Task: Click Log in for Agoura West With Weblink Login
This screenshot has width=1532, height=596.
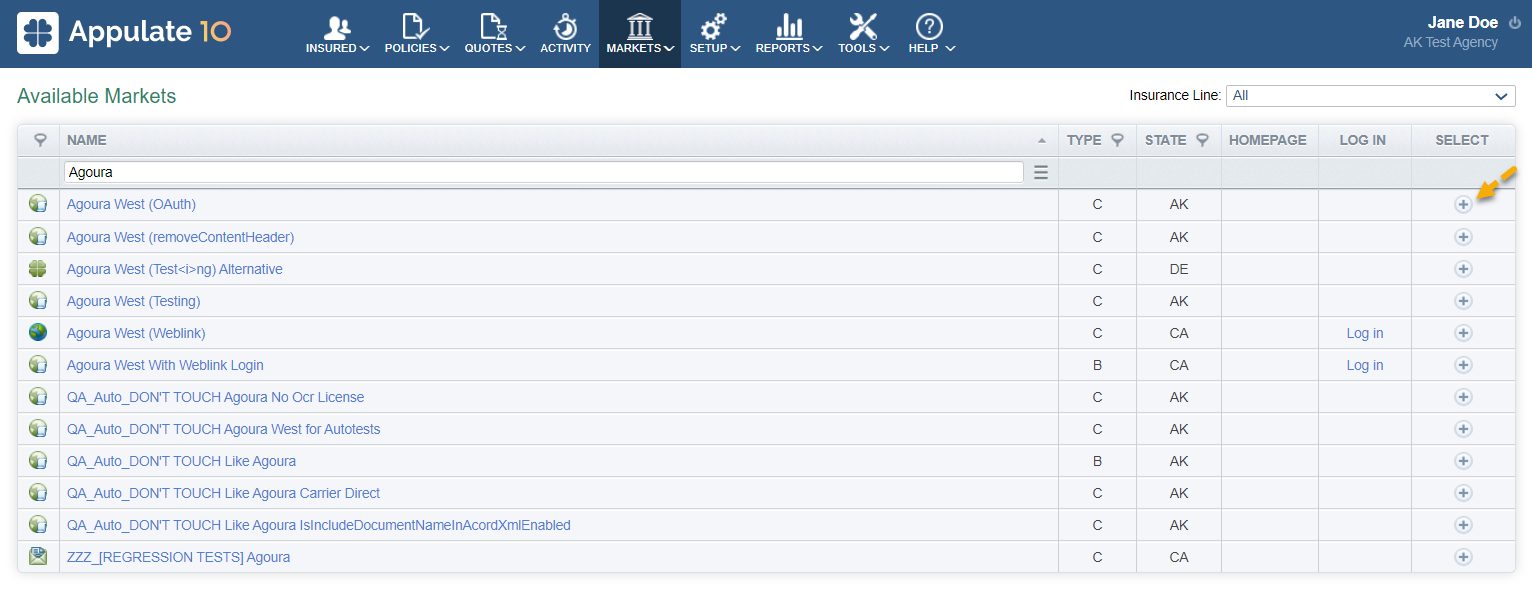Action: pos(1365,365)
